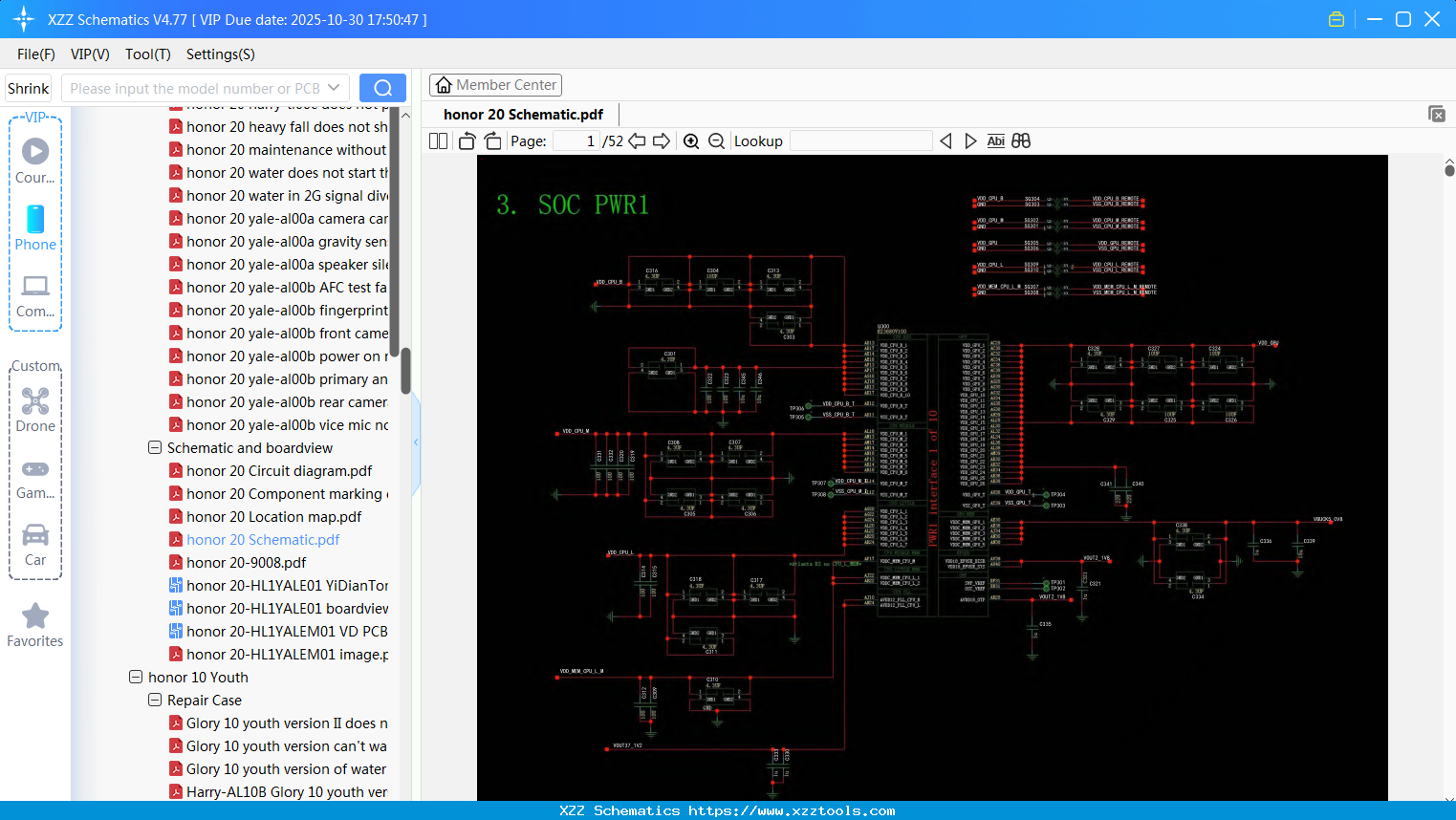Click the page number field
This screenshot has height=820, width=1456.
point(576,141)
